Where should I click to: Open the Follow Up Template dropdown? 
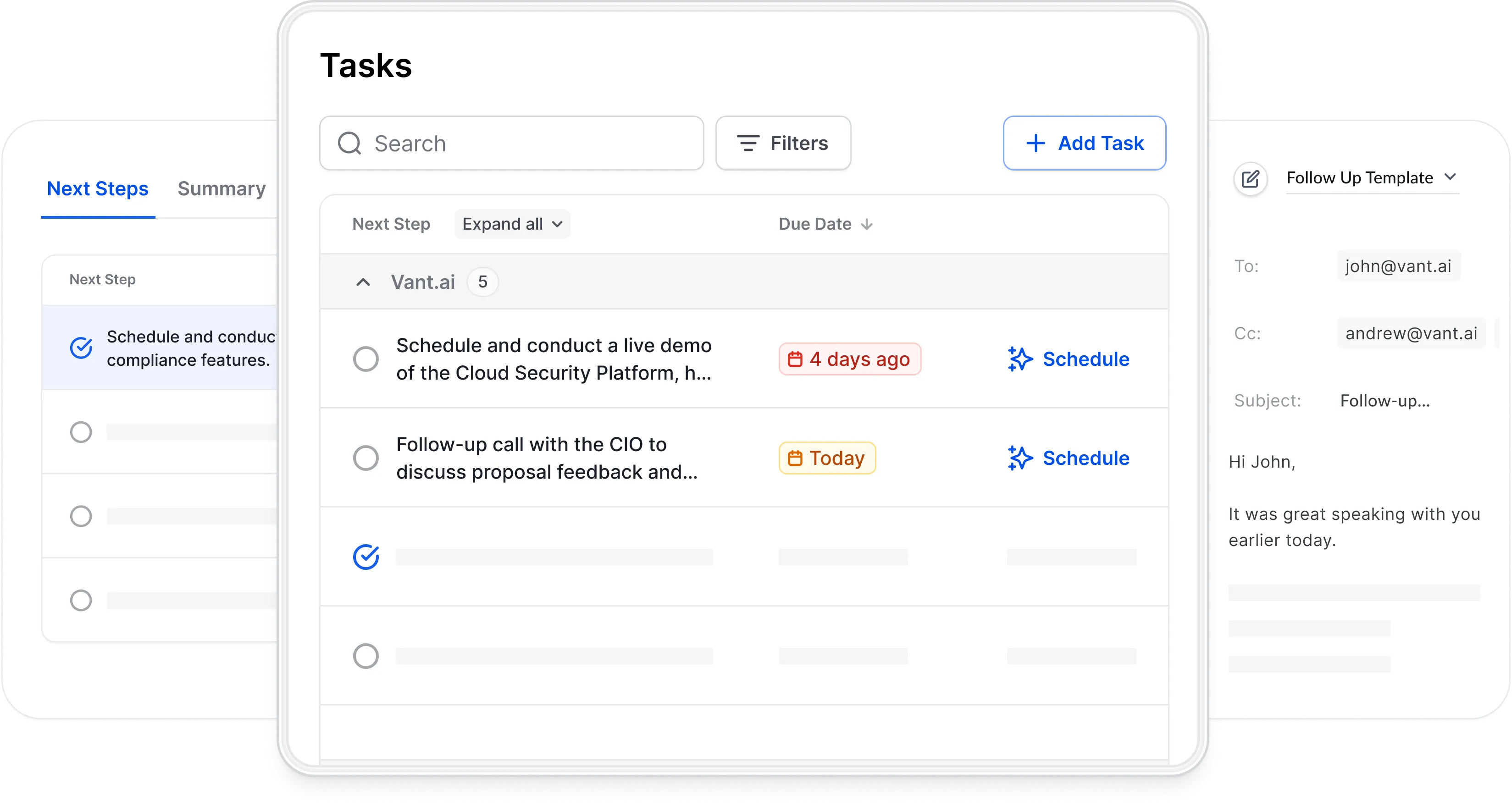coord(1372,178)
